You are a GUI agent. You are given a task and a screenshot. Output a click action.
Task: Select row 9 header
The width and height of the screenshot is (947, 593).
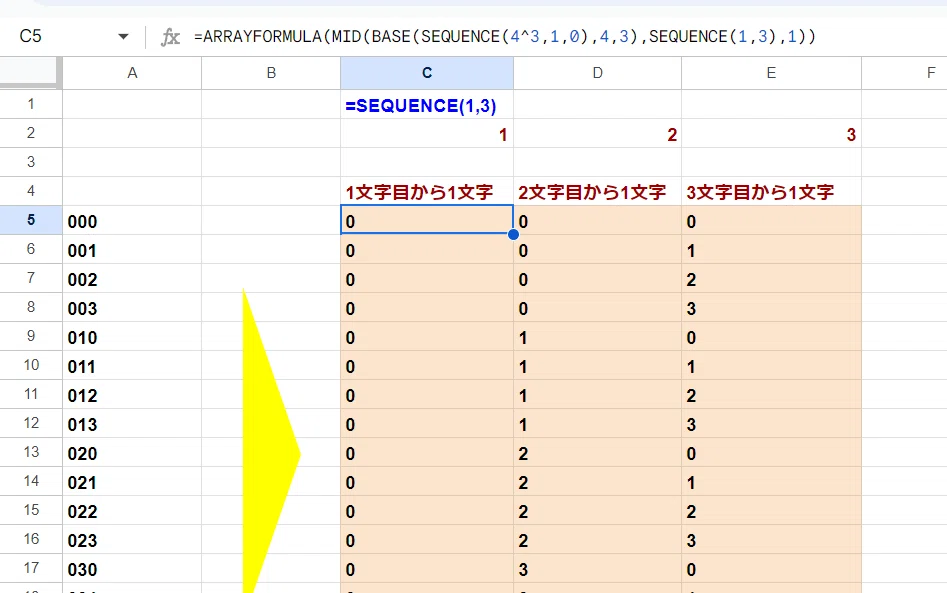coord(31,336)
